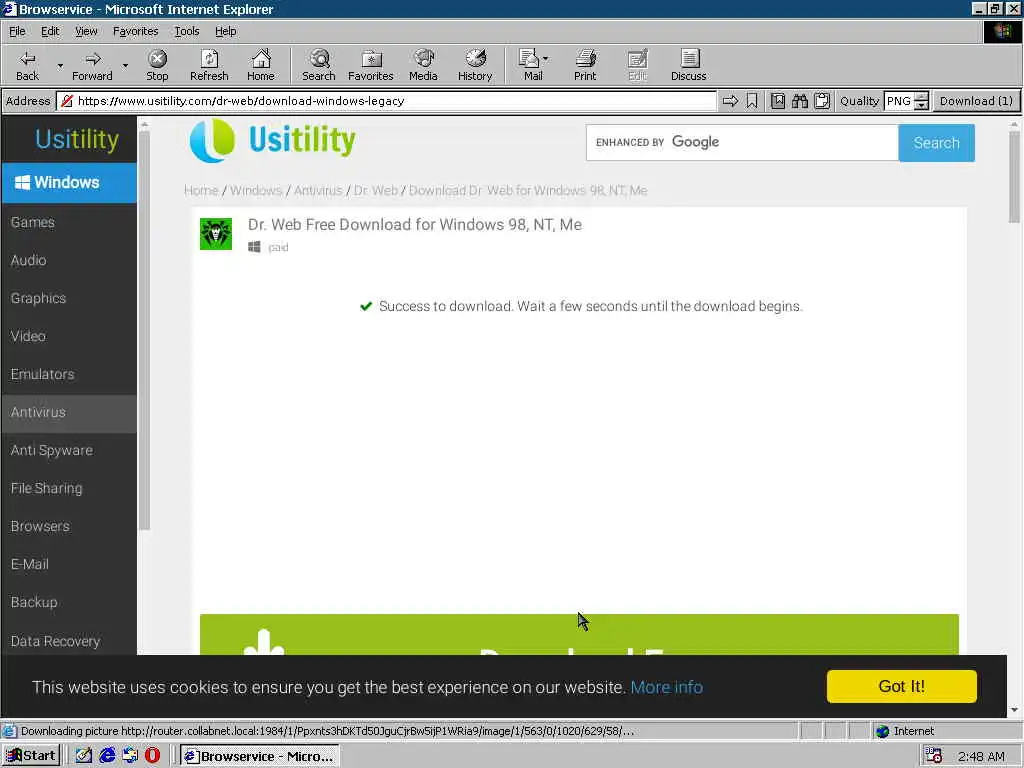Image resolution: width=1024 pixels, height=768 pixels.
Task: Click the Usitility sidebar logo text
Action: coord(76,139)
